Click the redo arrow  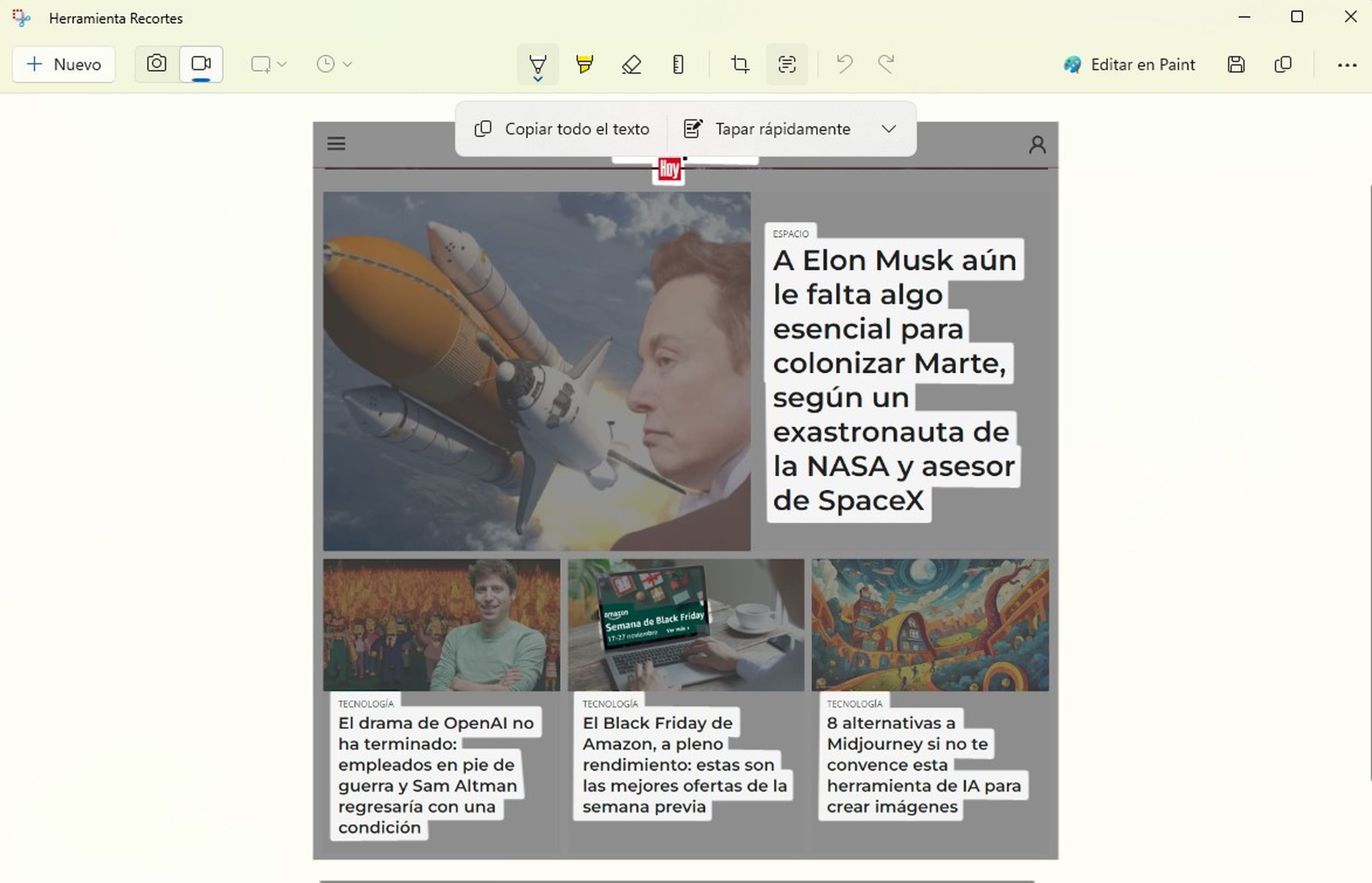tap(886, 64)
